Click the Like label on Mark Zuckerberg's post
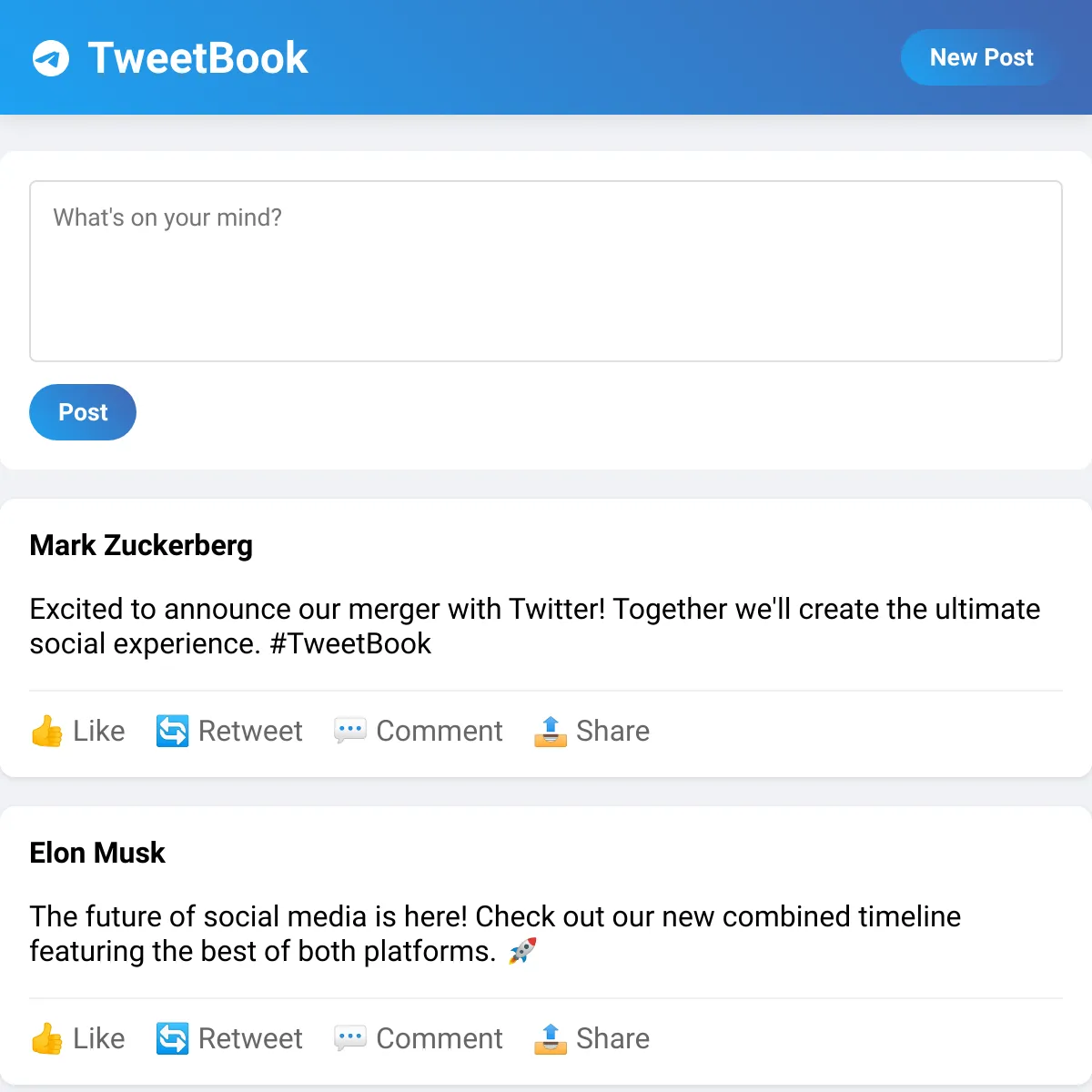 [x=99, y=731]
